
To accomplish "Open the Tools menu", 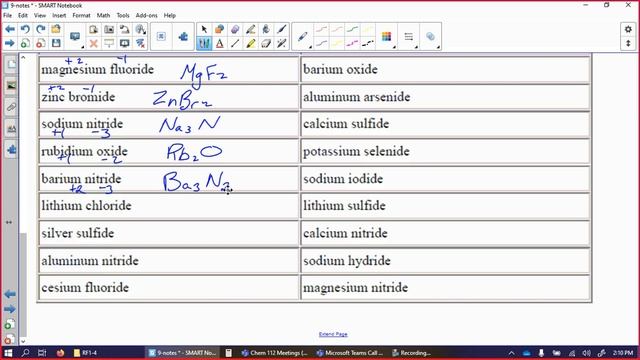I will (x=123, y=16).
